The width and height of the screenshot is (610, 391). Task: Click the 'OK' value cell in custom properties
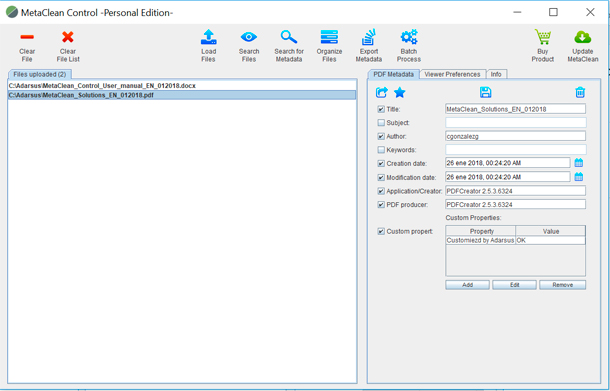[550, 240]
